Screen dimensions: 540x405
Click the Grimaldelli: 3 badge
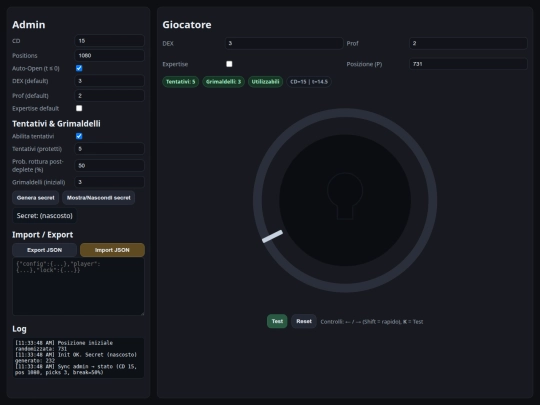223,82
